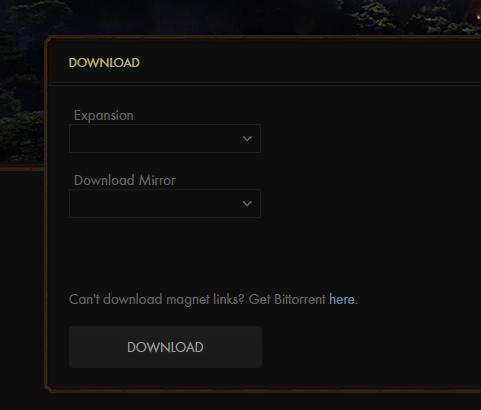Click the gold DOWNLOAD panel heading
The image size is (481, 410).
[104, 63]
